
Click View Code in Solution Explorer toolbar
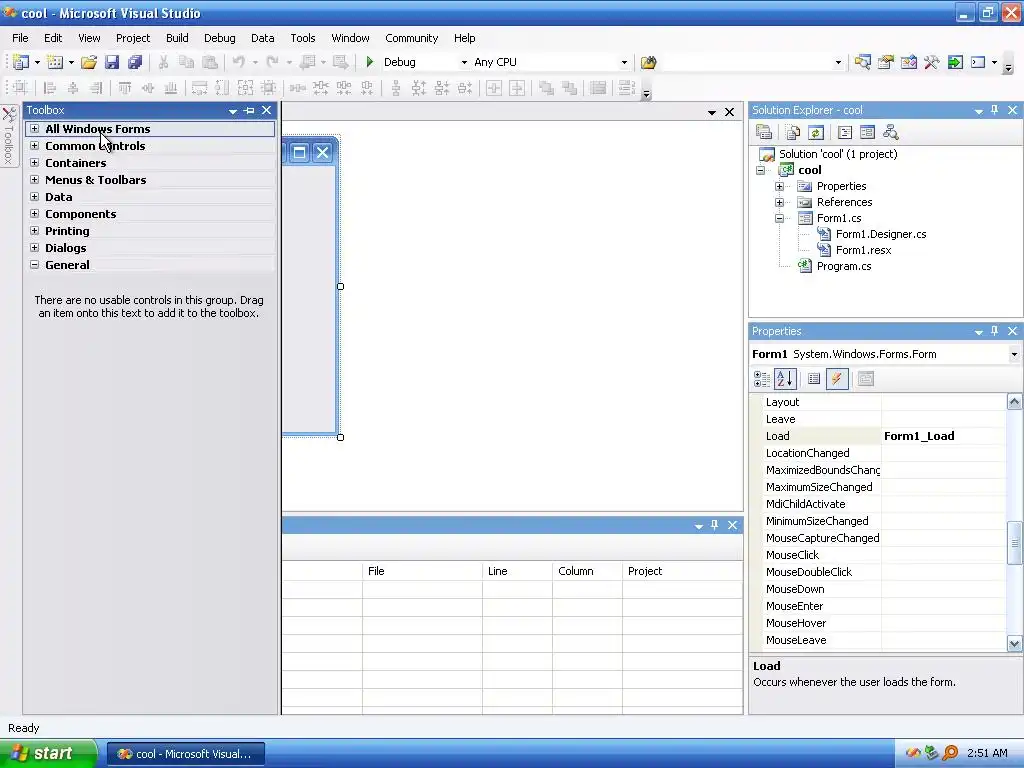click(x=844, y=133)
